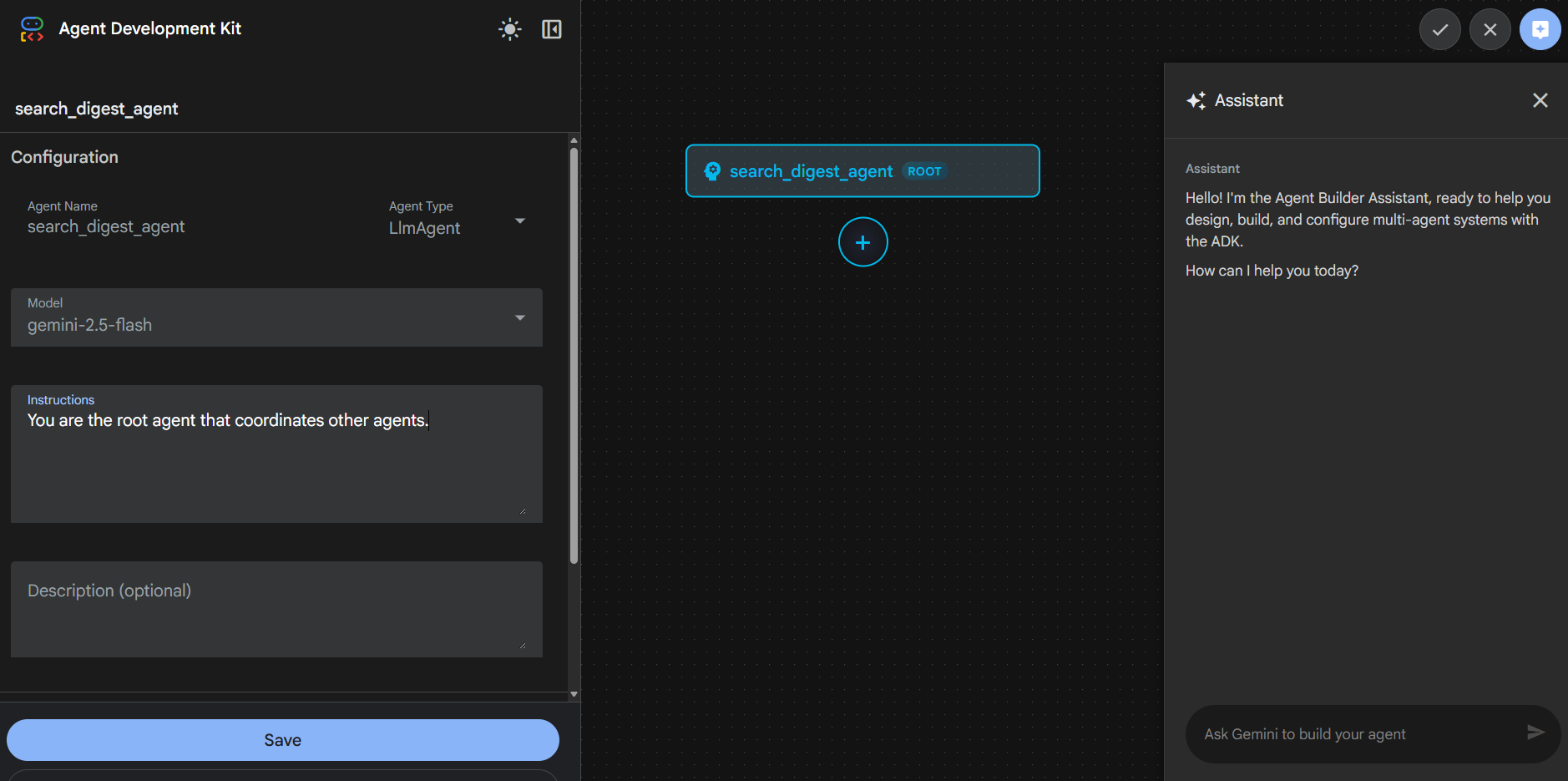Click the checkmark confirm icon on canvas toolbar
The width and height of the screenshot is (1568, 781).
(x=1439, y=30)
